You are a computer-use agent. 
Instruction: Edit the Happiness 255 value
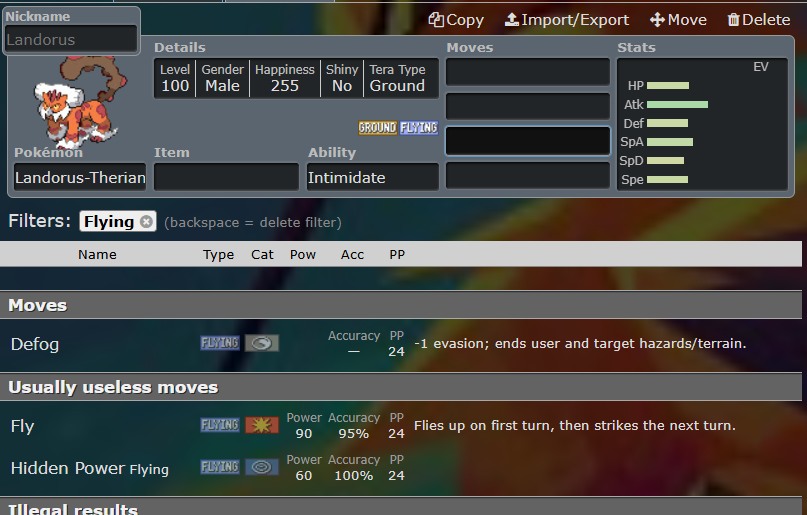[x=285, y=78]
